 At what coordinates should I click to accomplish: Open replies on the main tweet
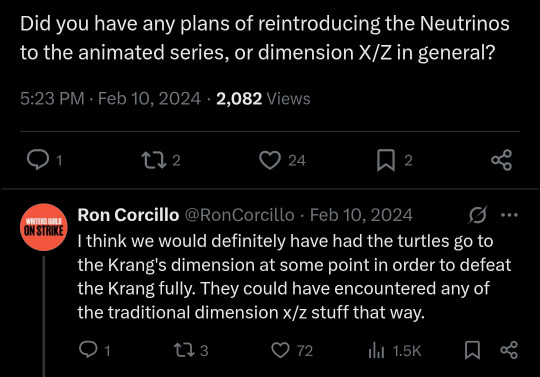coord(44,160)
